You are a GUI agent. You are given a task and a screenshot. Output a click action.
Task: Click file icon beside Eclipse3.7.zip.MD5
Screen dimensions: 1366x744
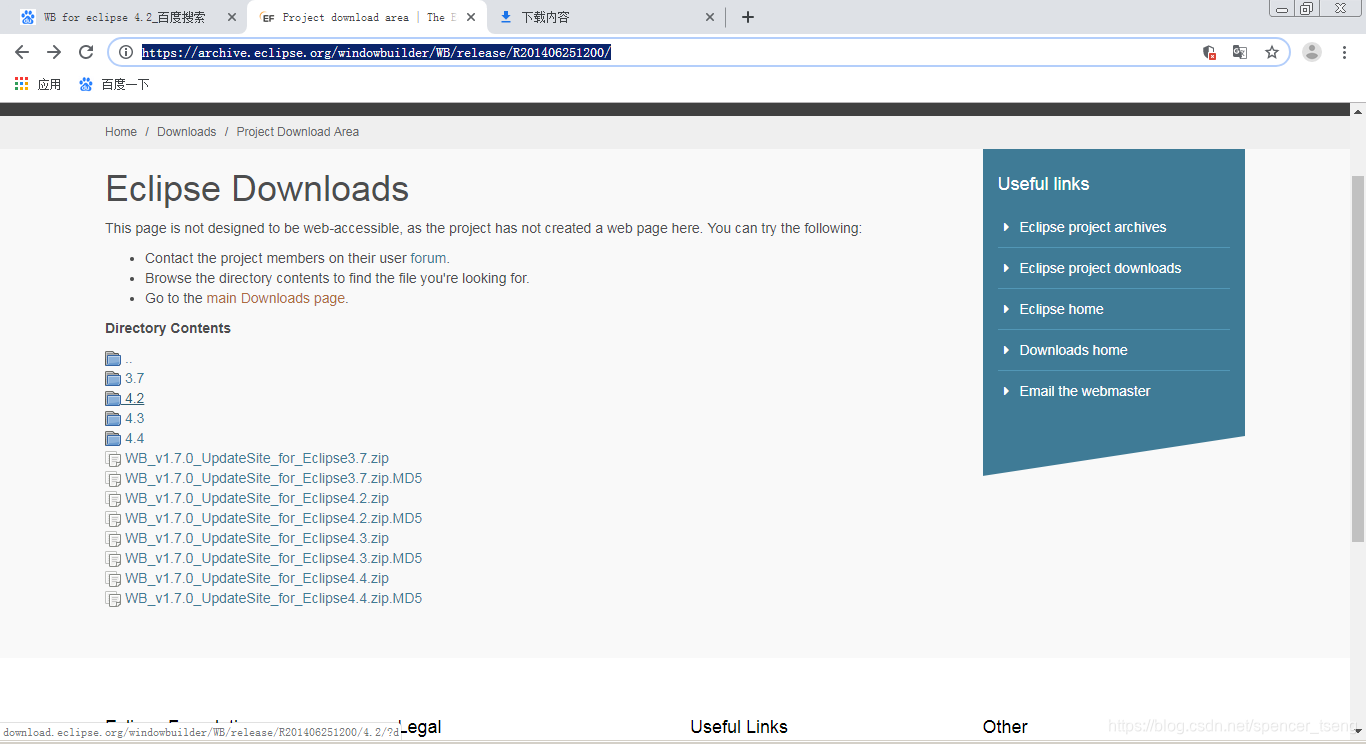113,479
